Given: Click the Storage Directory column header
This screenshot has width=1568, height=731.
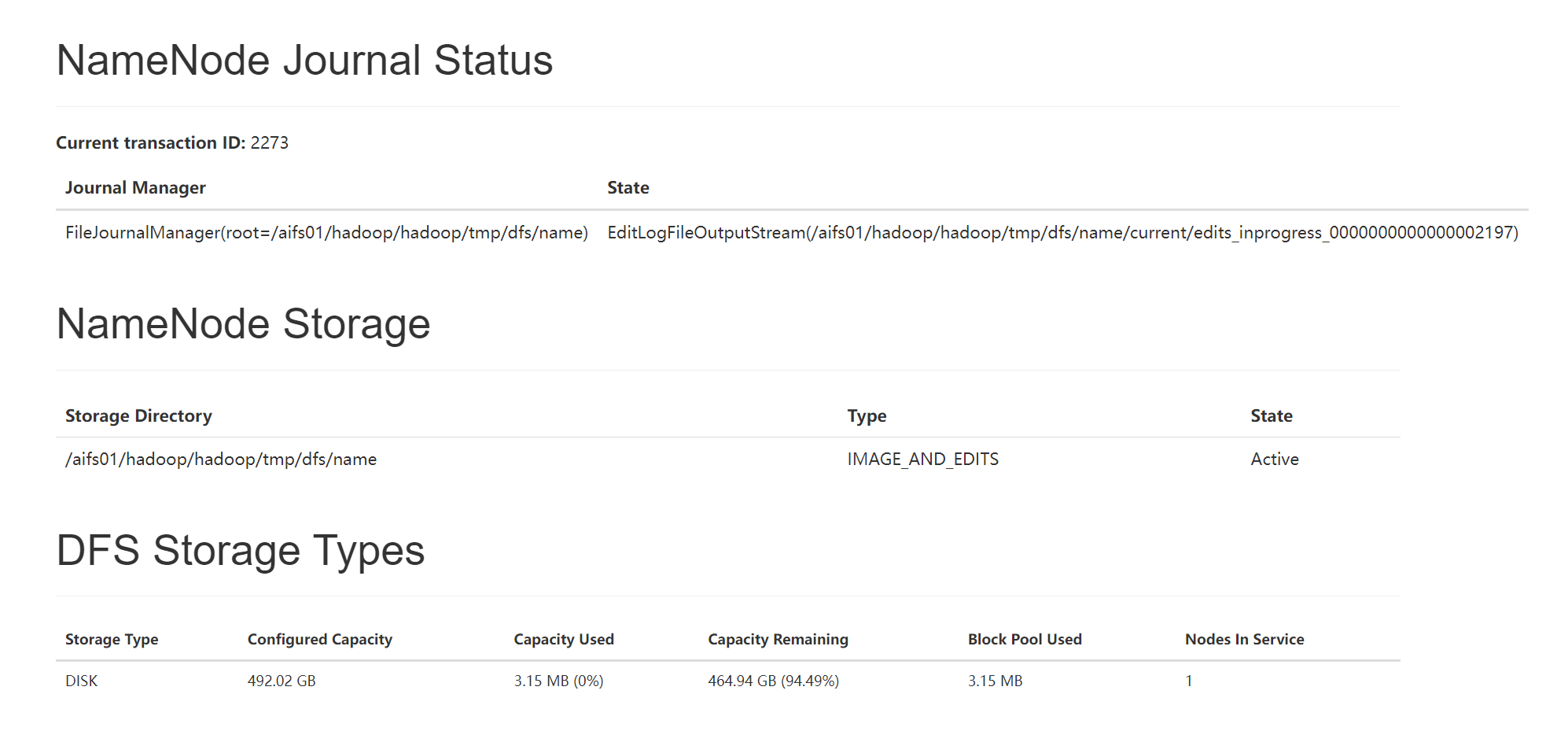Looking at the screenshot, I should [x=138, y=415].
